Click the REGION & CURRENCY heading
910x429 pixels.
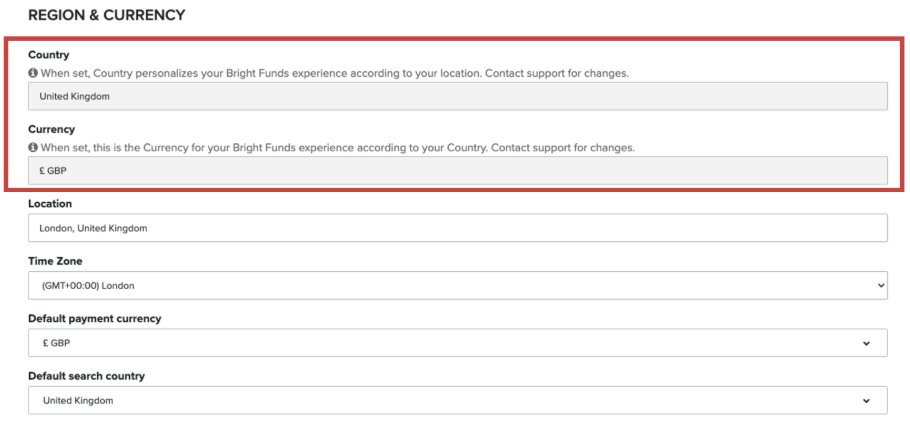point(106,16)
